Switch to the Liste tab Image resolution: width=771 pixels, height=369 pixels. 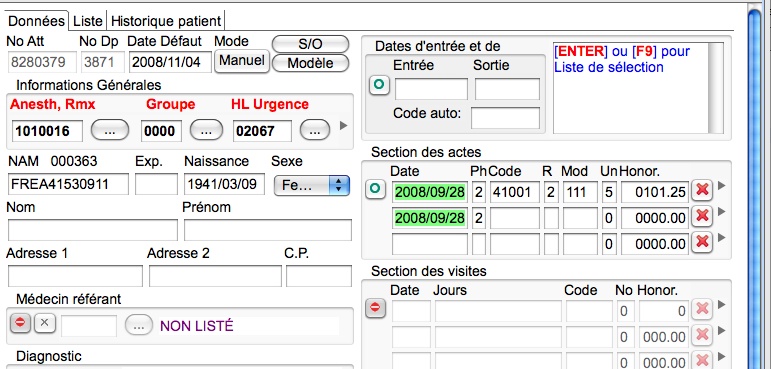[x=88, y=21]
